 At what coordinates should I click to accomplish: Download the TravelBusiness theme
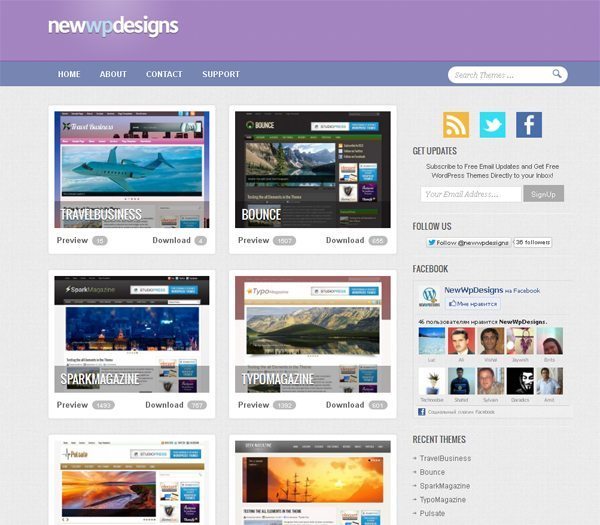coord(171,240)
